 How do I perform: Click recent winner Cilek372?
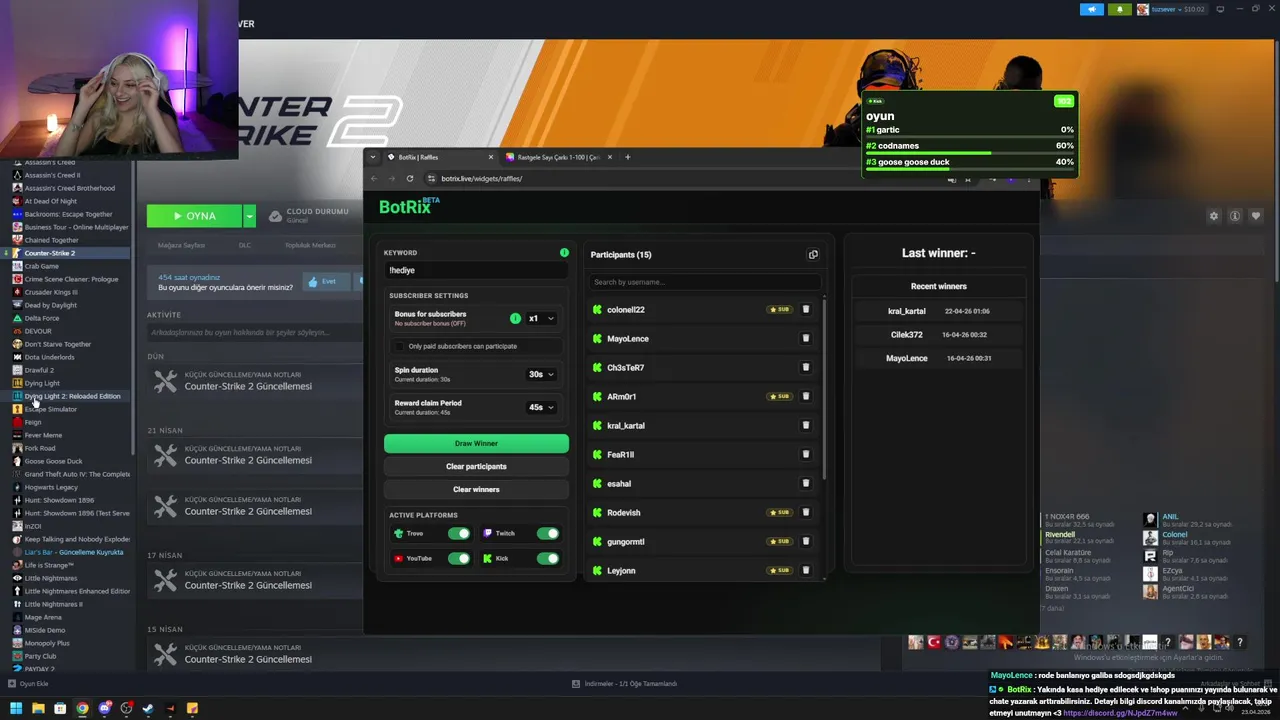907,334
